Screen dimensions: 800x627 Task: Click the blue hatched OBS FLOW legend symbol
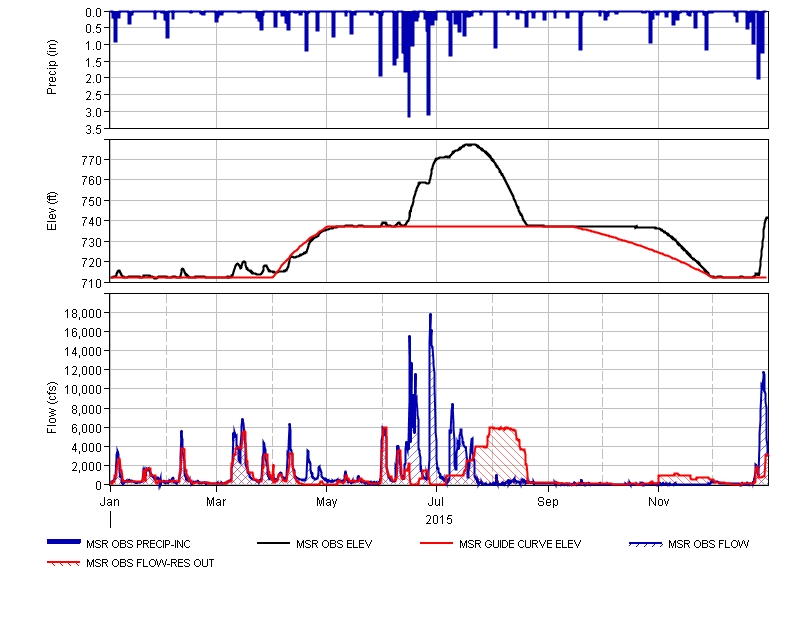click(644, 544)
